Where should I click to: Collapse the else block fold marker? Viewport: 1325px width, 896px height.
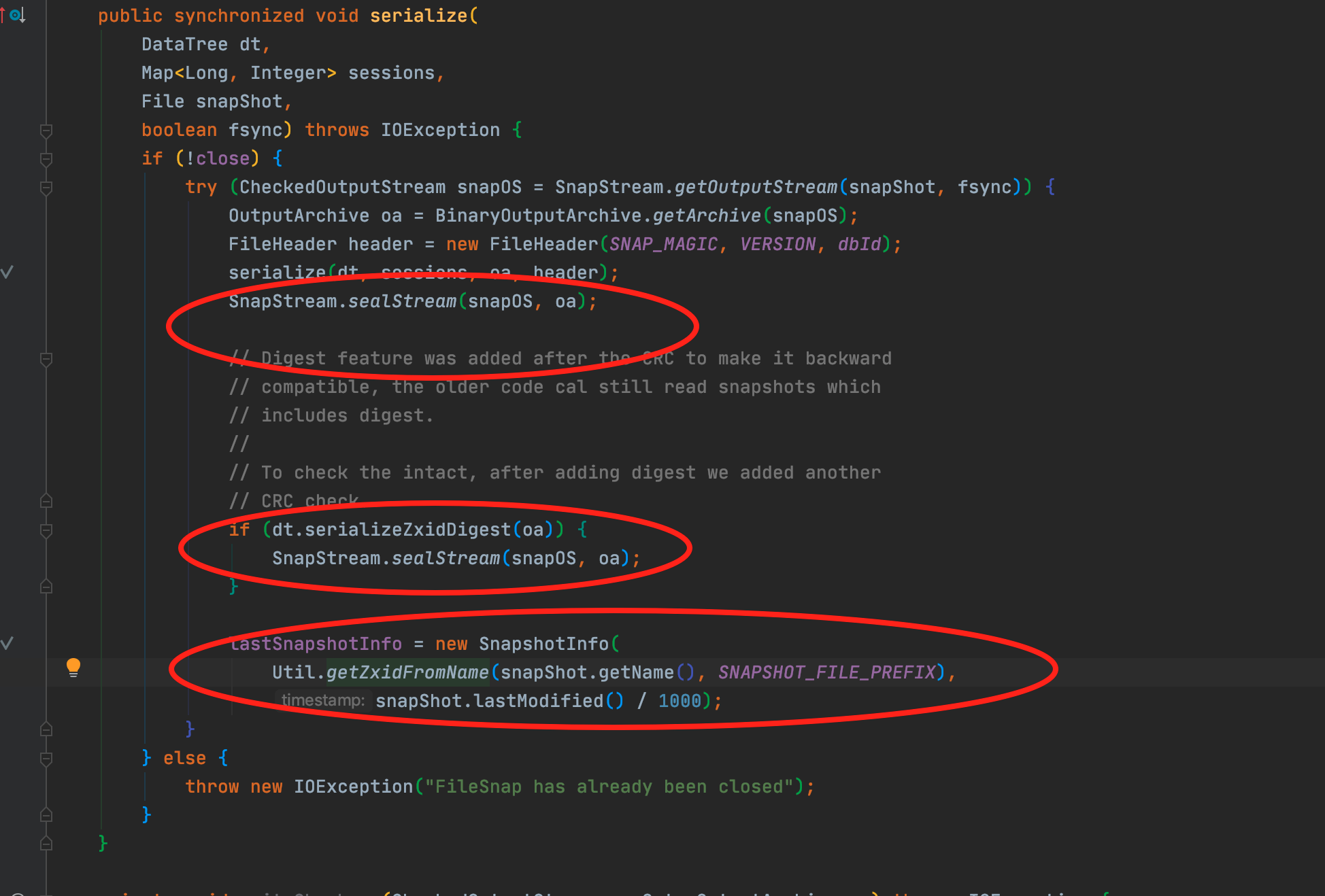click(x=46, y=759)
